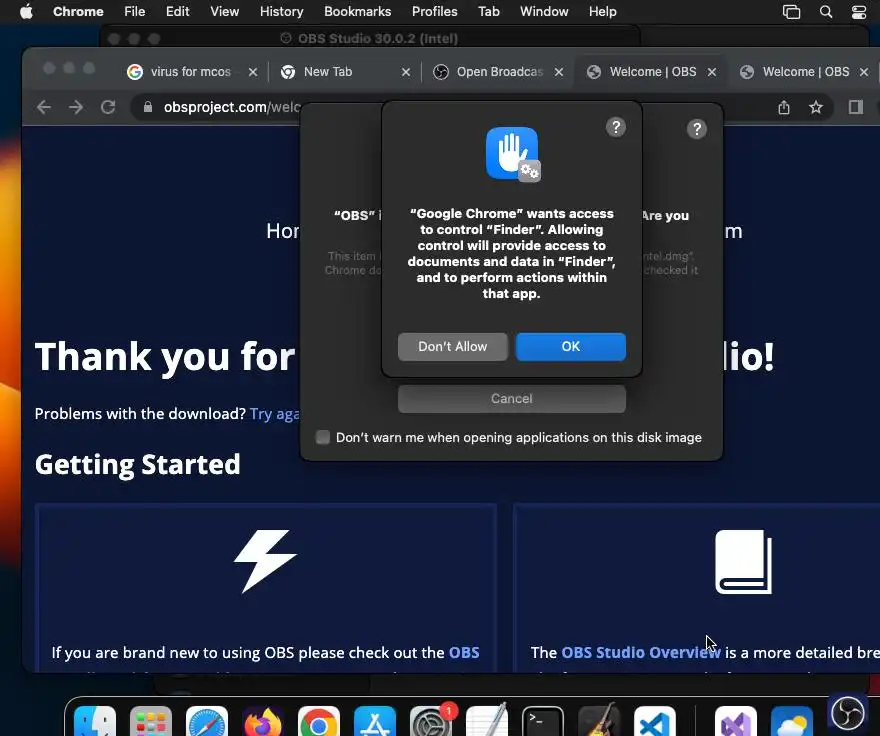Close the Open Broadcaster tab
Screen dimensions: 880x736
coord(559,72)
